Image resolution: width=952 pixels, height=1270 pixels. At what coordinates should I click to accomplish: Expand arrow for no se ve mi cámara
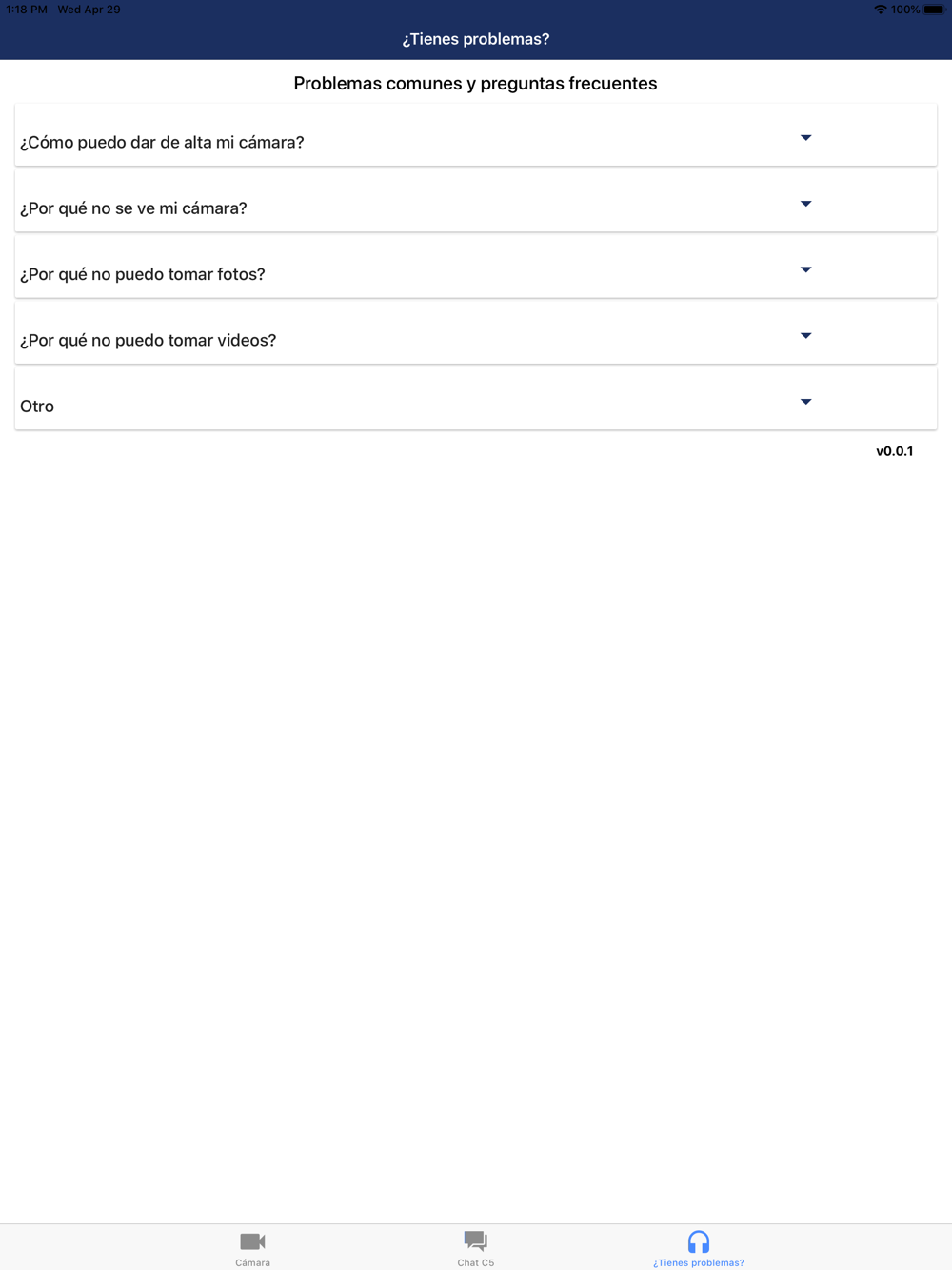point(805,204)
